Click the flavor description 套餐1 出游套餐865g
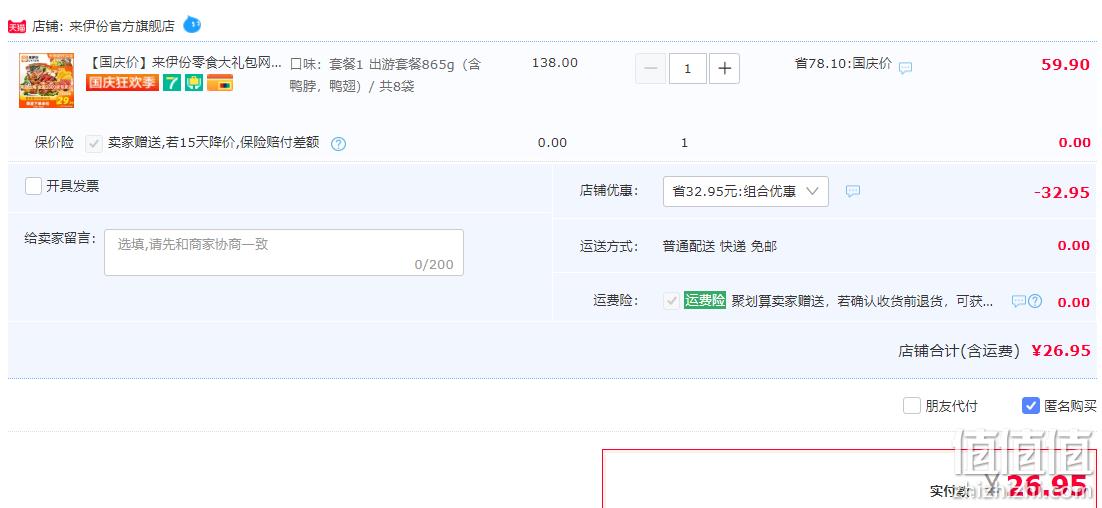This screenshot has height=508, width=1102. point(385,75)
